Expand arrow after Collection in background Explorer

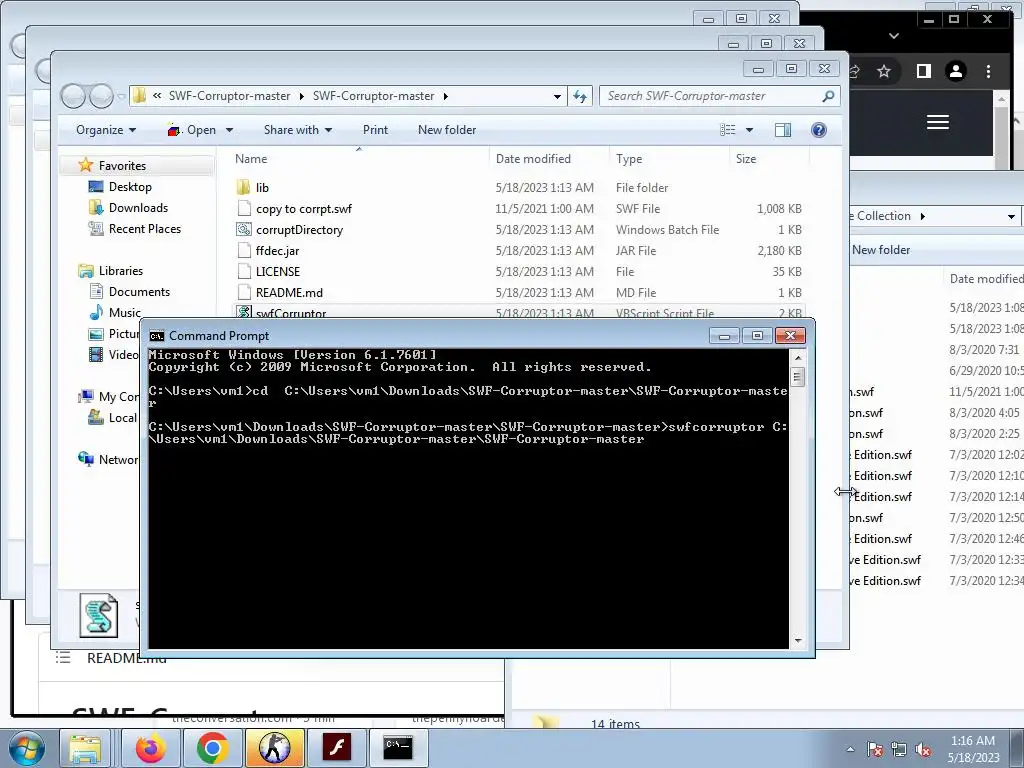tap(923, 216)
